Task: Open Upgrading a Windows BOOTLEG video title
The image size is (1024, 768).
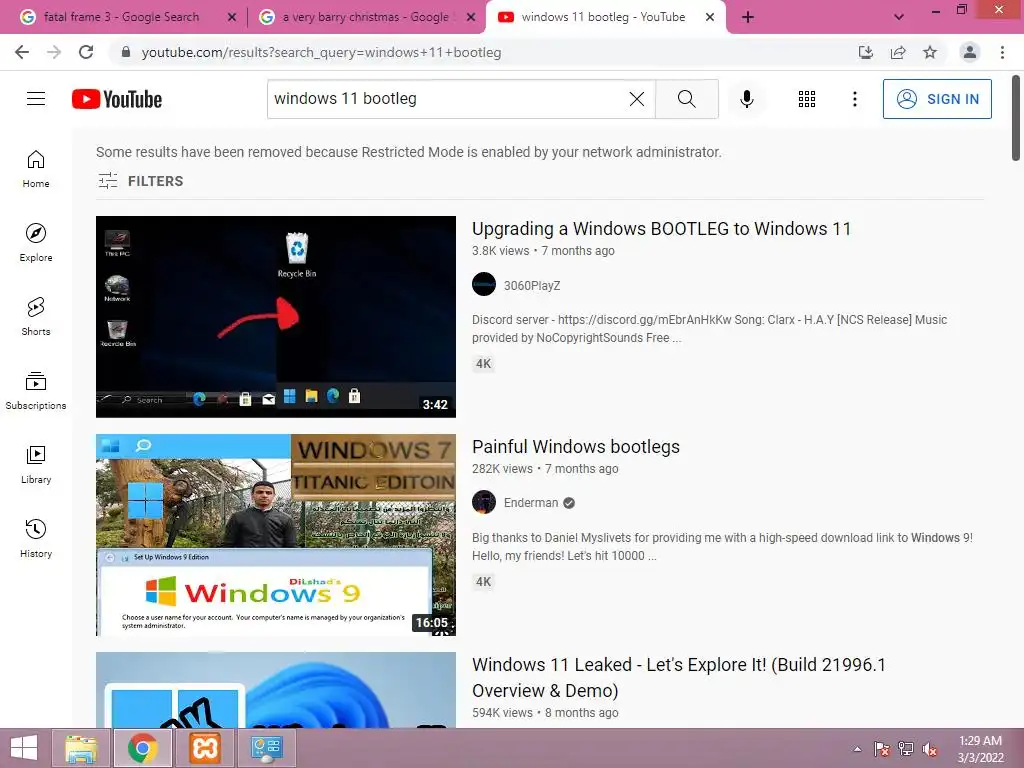Action: [x=662, y=229]
